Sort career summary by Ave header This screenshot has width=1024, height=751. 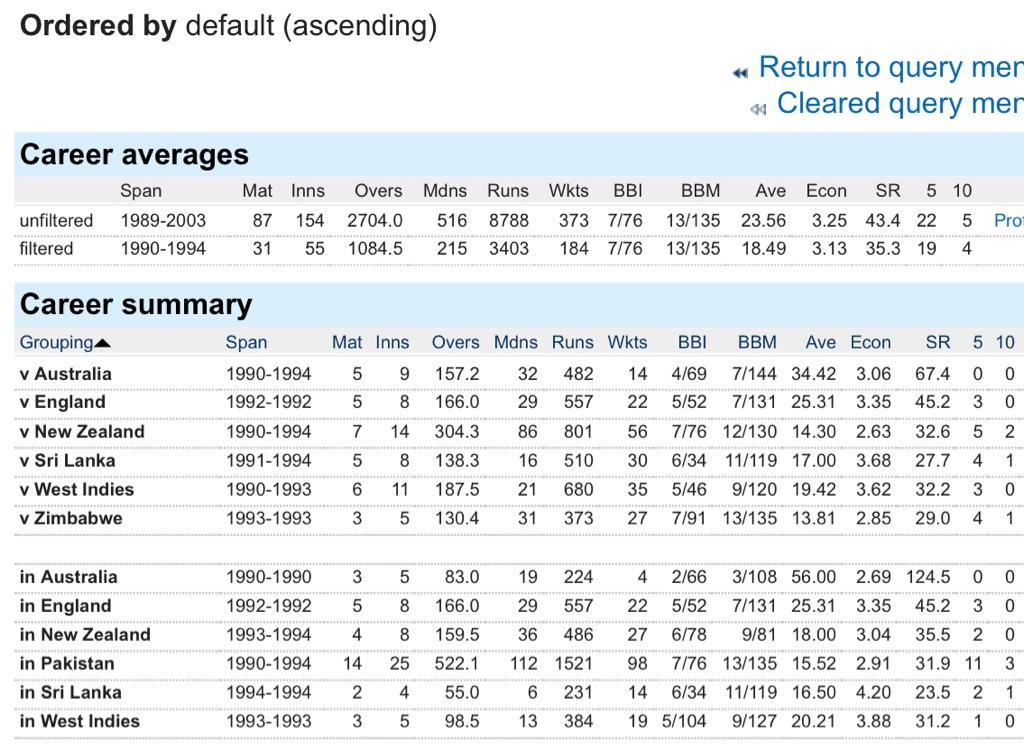tap(820, 342)
